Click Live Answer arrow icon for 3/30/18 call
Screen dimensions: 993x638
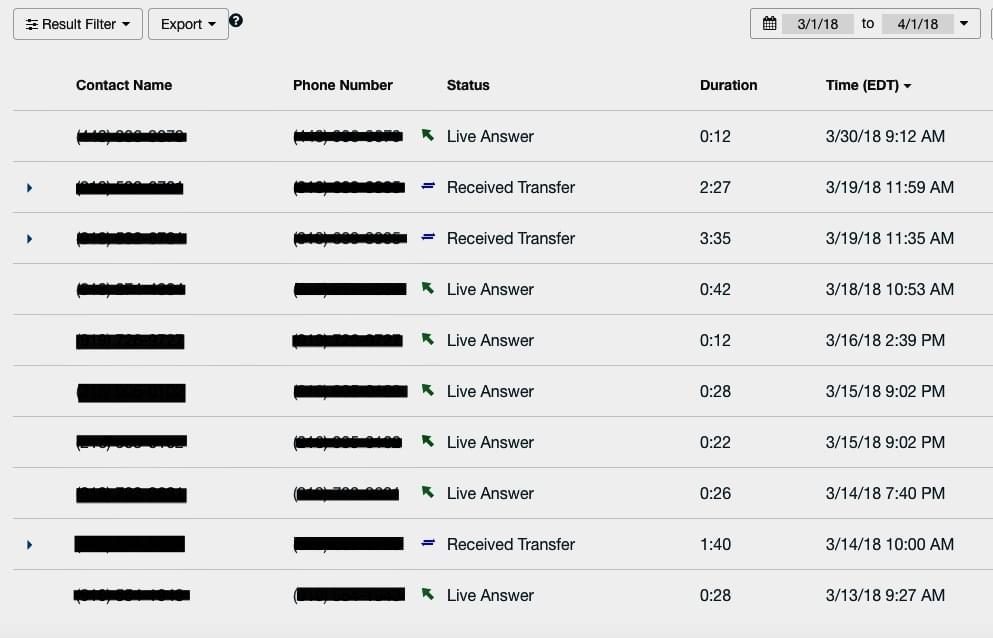click(428, 135)
